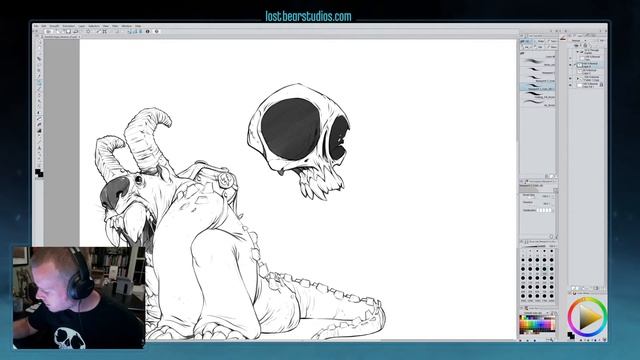Select the semi-transparent layer below highlighted layer
The width and height of the screenshot is (640, 360).
[x=589, y=72]
